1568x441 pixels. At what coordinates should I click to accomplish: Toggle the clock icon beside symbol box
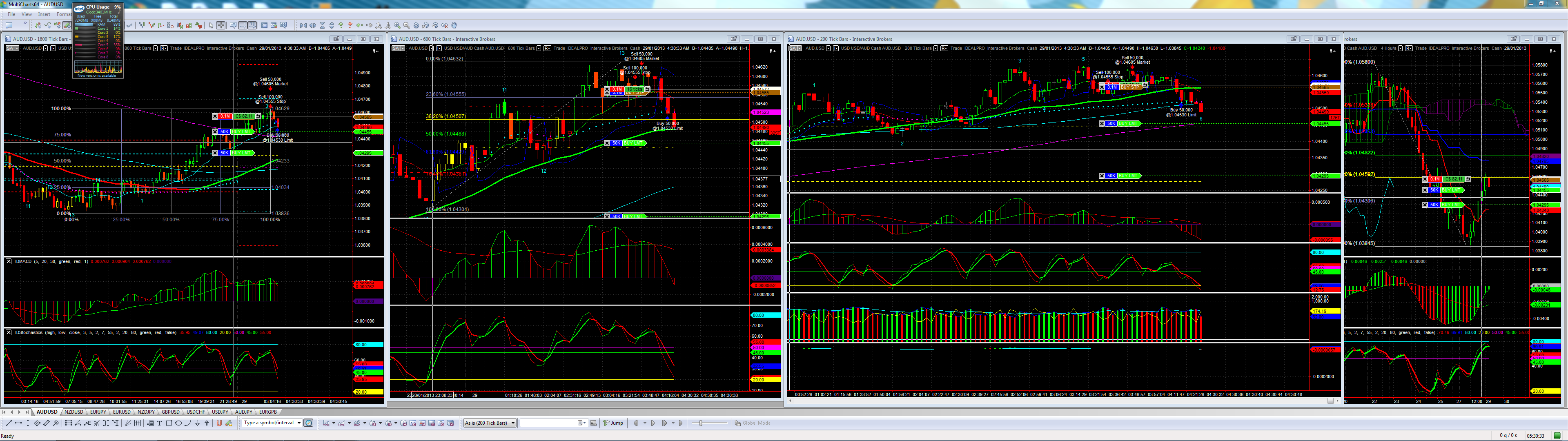click(x=309, y=423)
